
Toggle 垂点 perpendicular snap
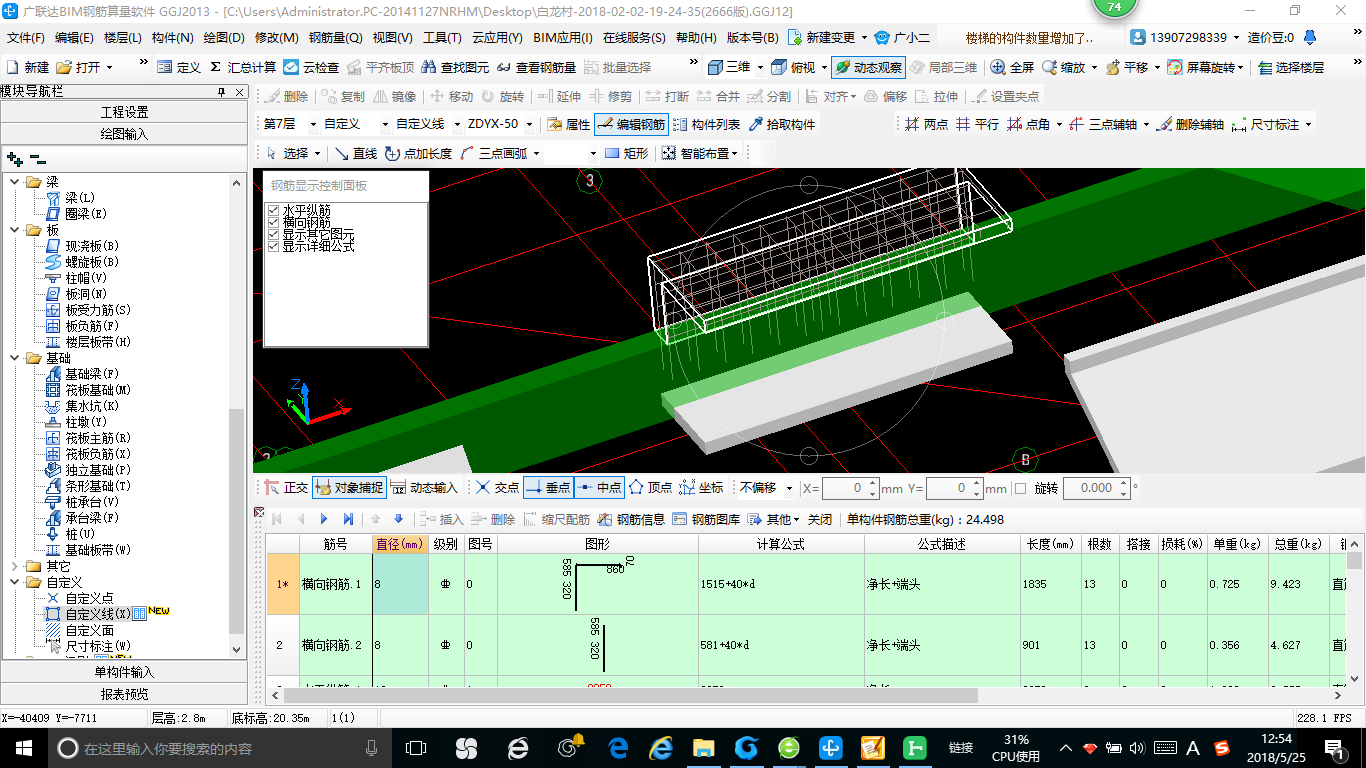[x=548, y=488]
